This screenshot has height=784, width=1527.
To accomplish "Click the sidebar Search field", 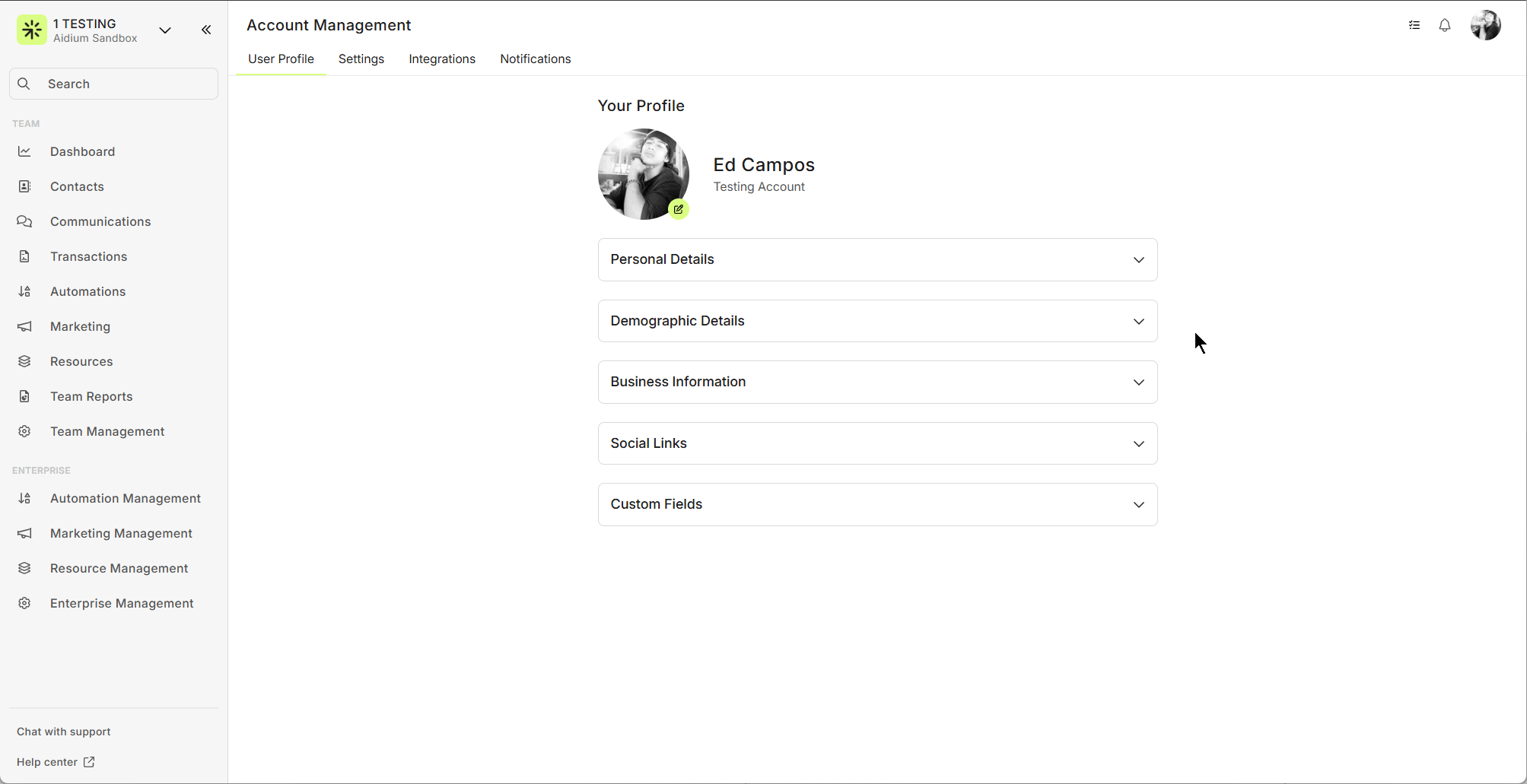I will (114, 84).
